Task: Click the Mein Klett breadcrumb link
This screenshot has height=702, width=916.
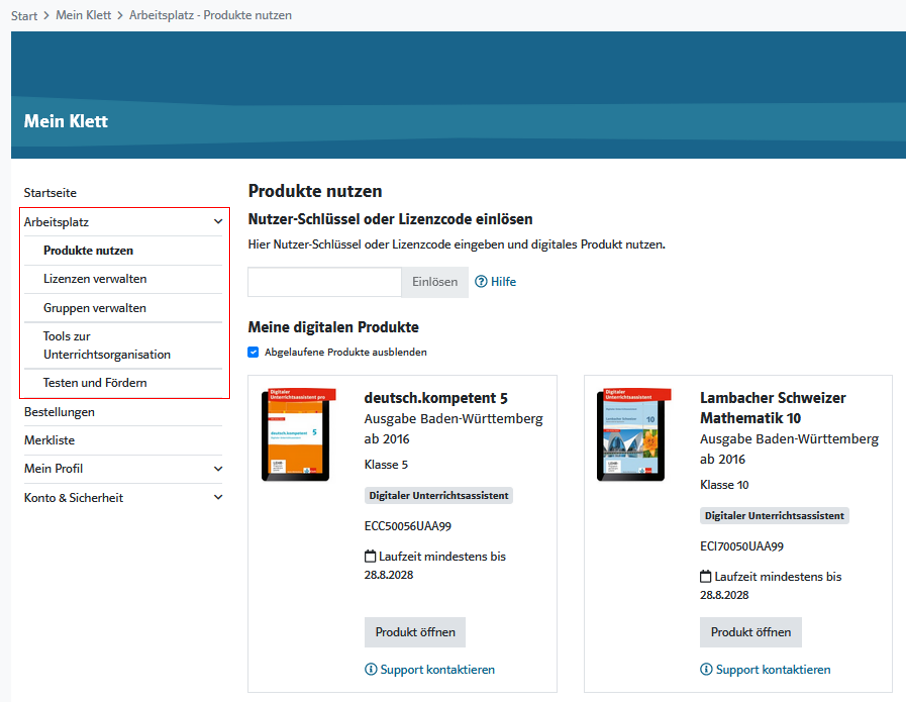Action: [84, 15]
